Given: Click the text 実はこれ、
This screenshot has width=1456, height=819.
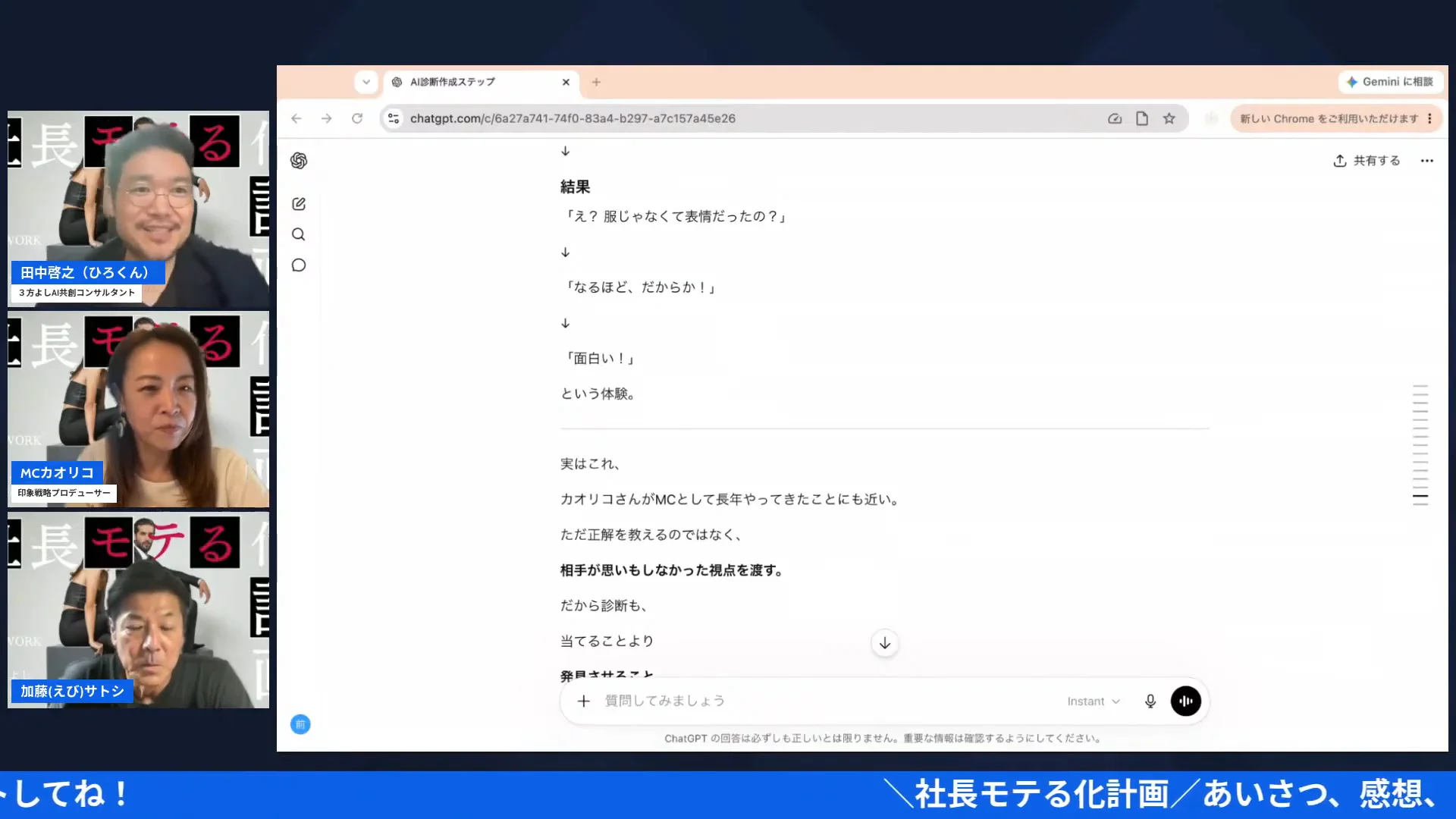Looking at the screenshot, I should (x=592, y=464).
